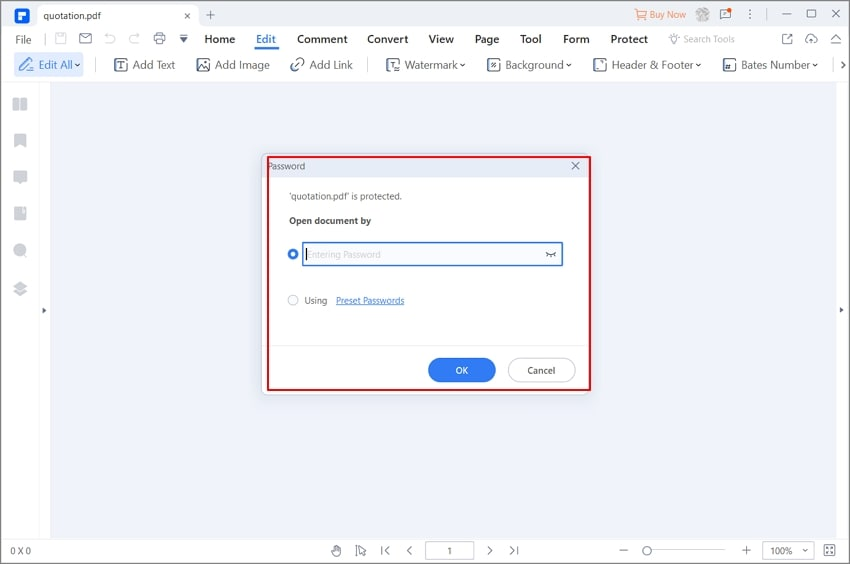Expand the left panel arrow

pos(44,310)
